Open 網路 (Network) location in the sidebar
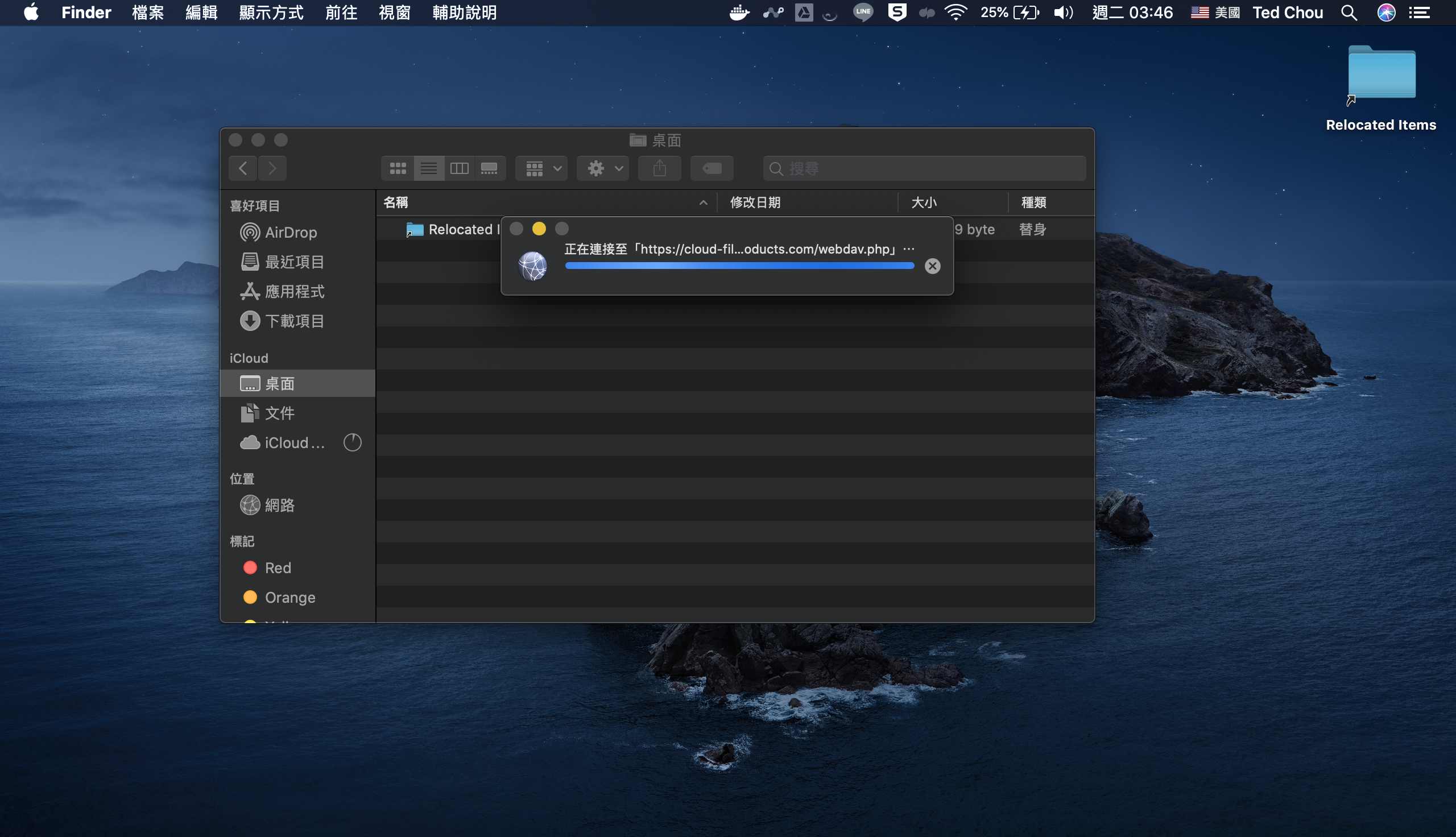Screen dimensions: 1456x837 click(x=279, y=505)
